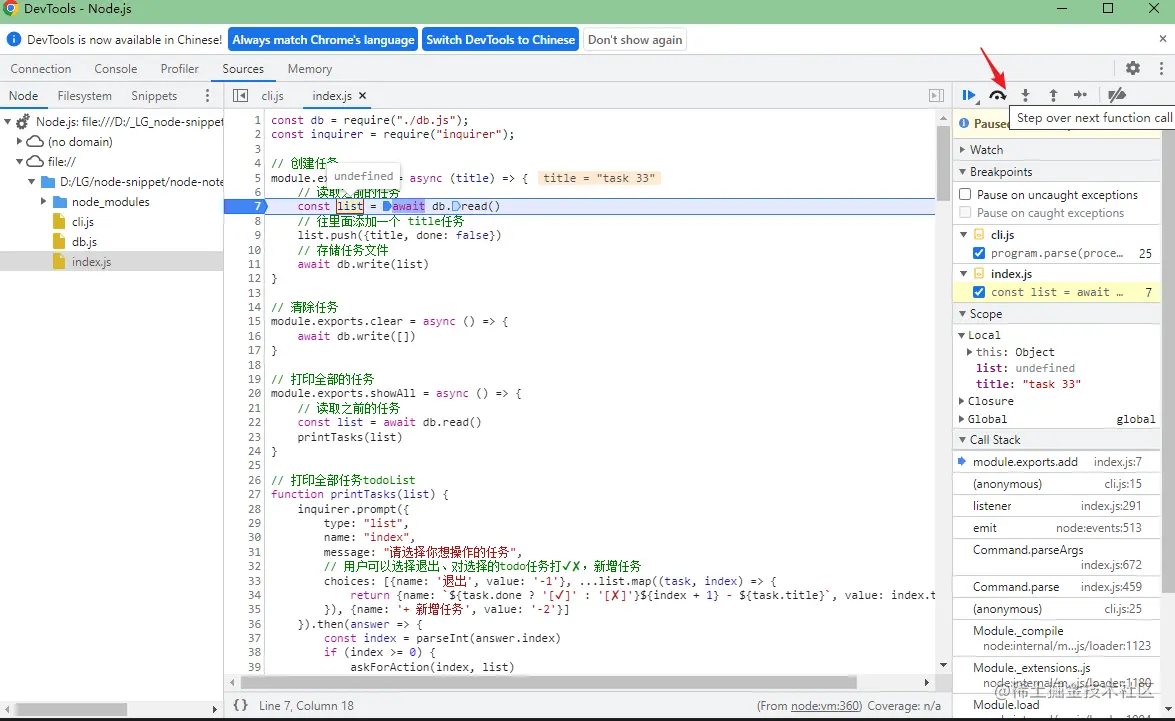Screen dimensions: 1175x721
Task: Open DevTools settings gear
Action: [x=1133, y=68]
